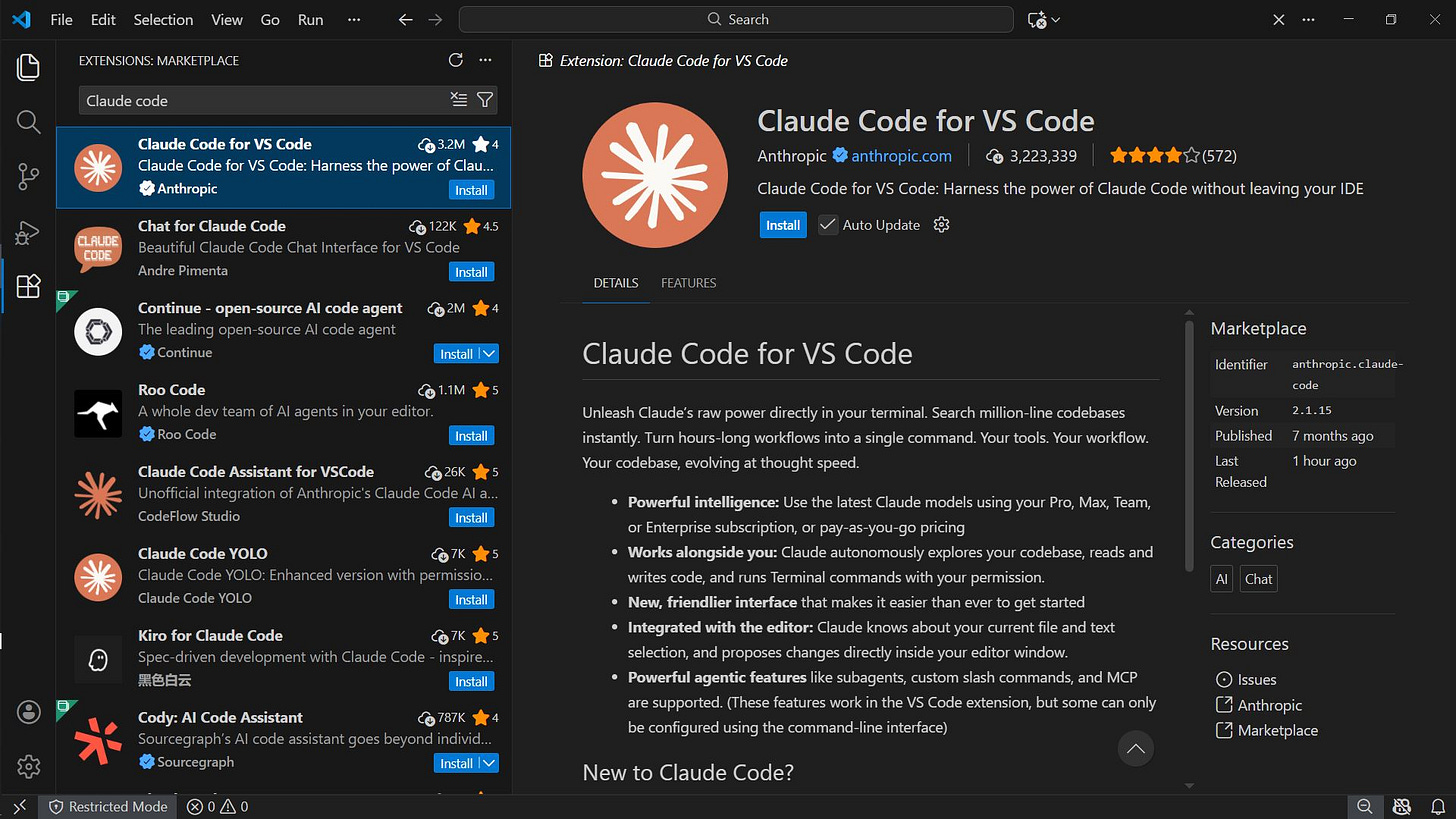The height and width of the screenshot is (819, 1456).
Task: Select the Extension: Claude Code editor tab
Action: (662, 60)
